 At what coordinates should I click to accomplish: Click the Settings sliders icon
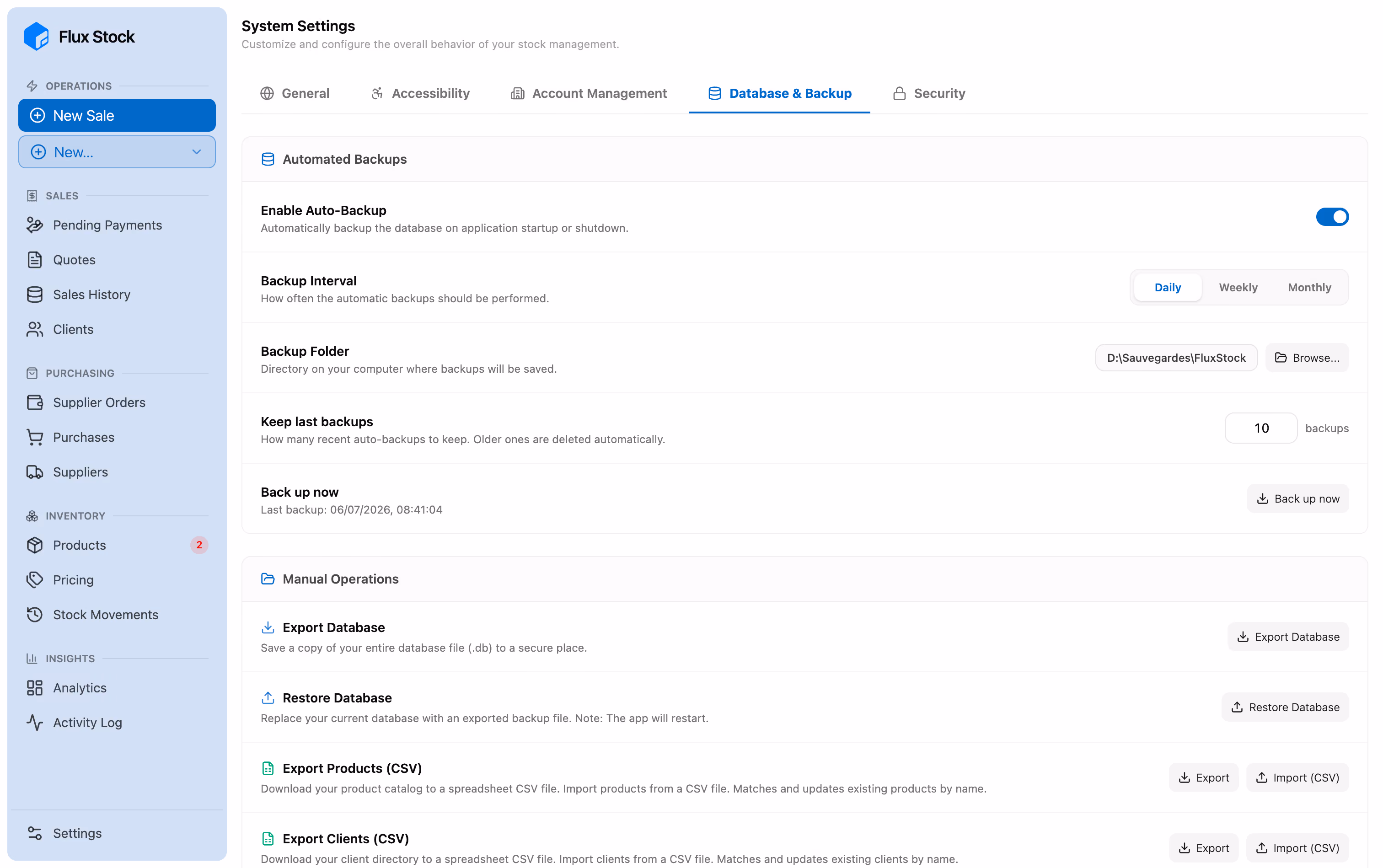click(x=34, y=833)
